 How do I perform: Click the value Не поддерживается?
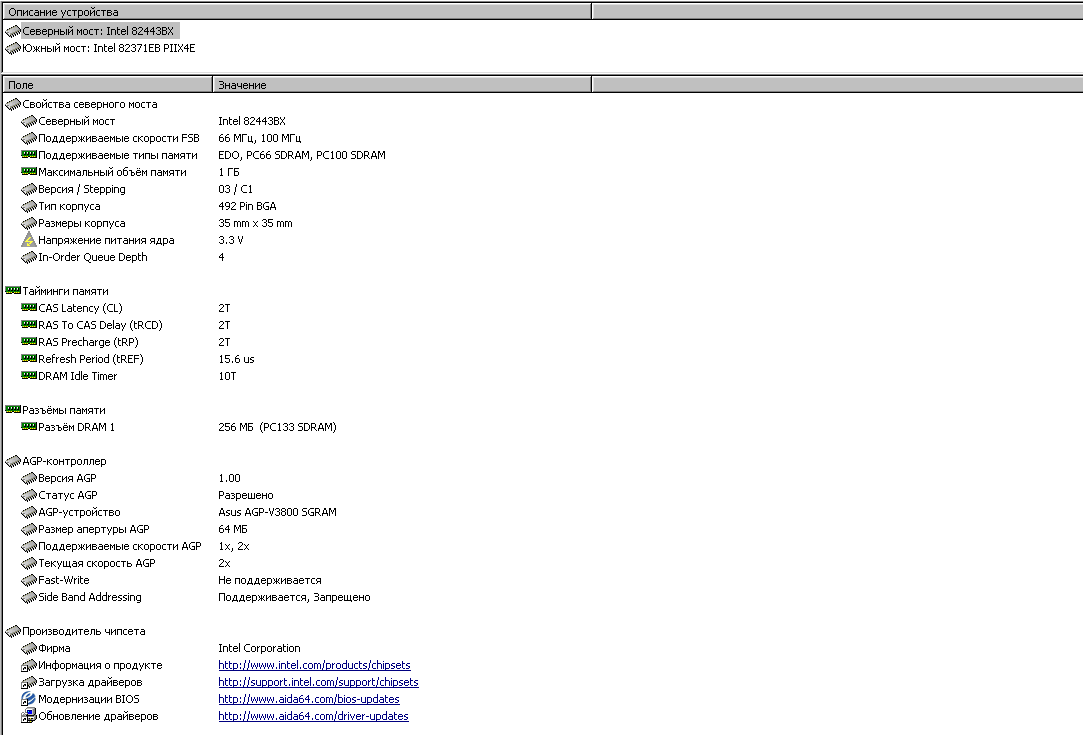pos(270,580)
